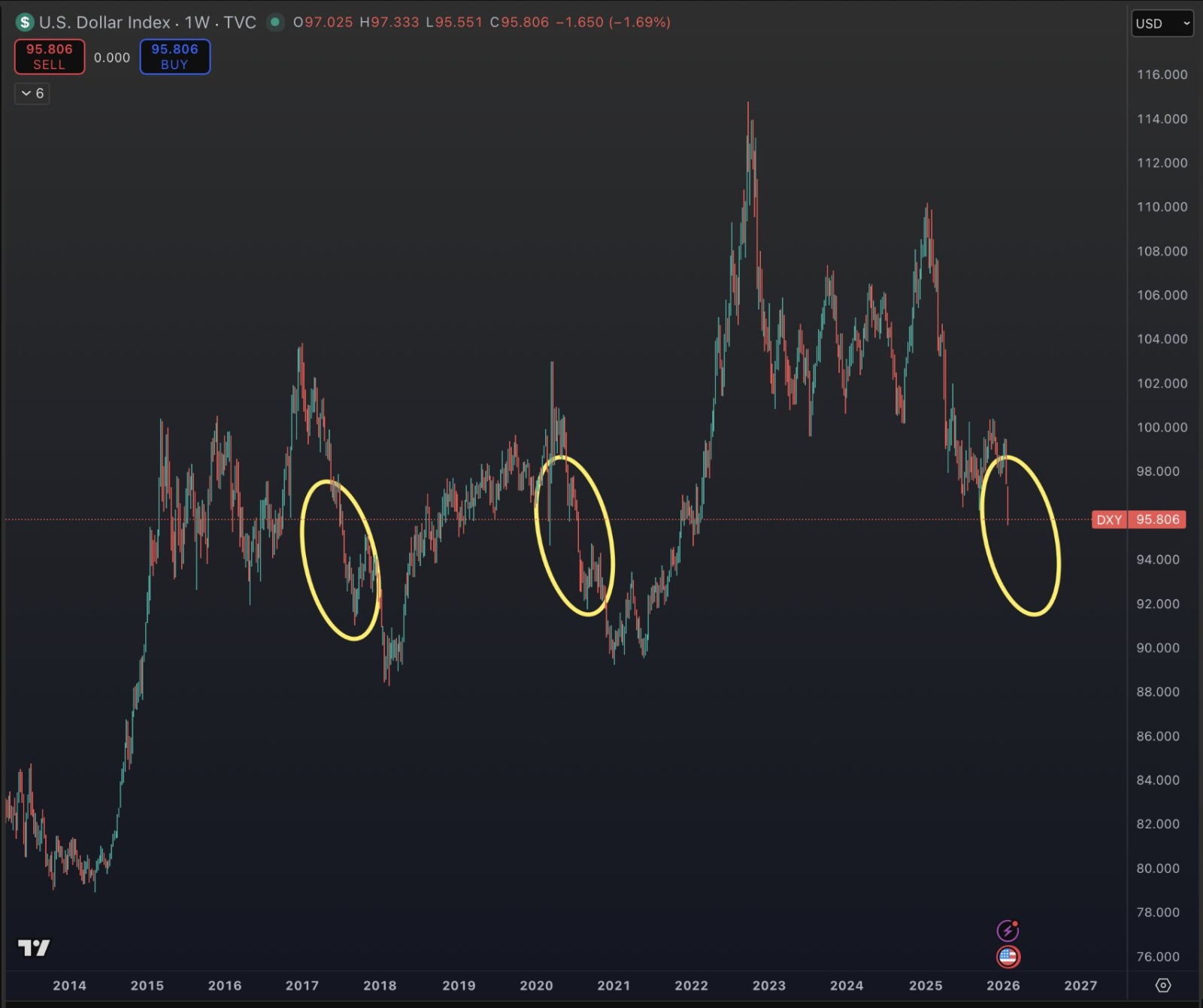Open the purple lightning bolt event icon

(1008, 931)
